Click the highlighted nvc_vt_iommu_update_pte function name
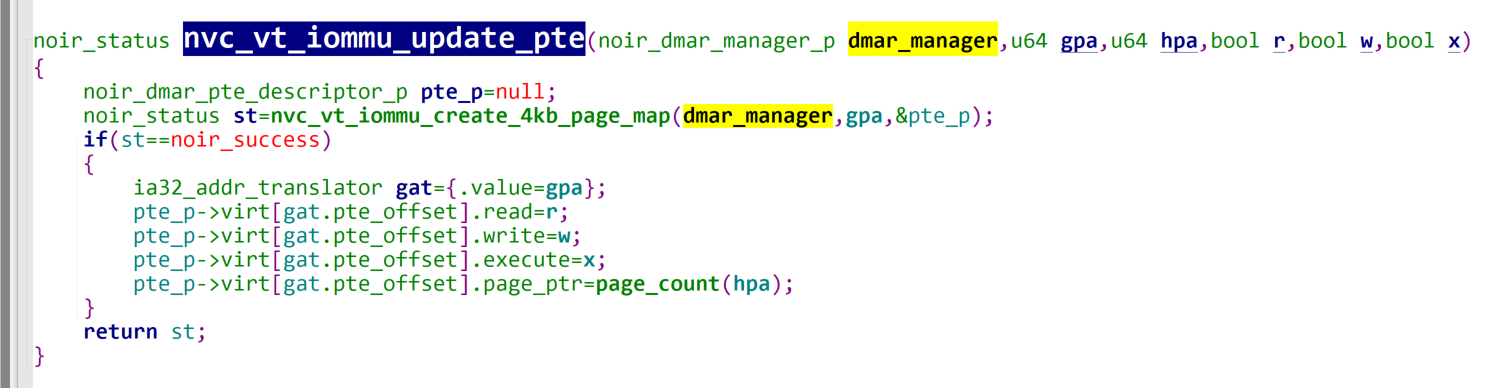This screenshot has height=388, width=1496. [x=383, y=41]
